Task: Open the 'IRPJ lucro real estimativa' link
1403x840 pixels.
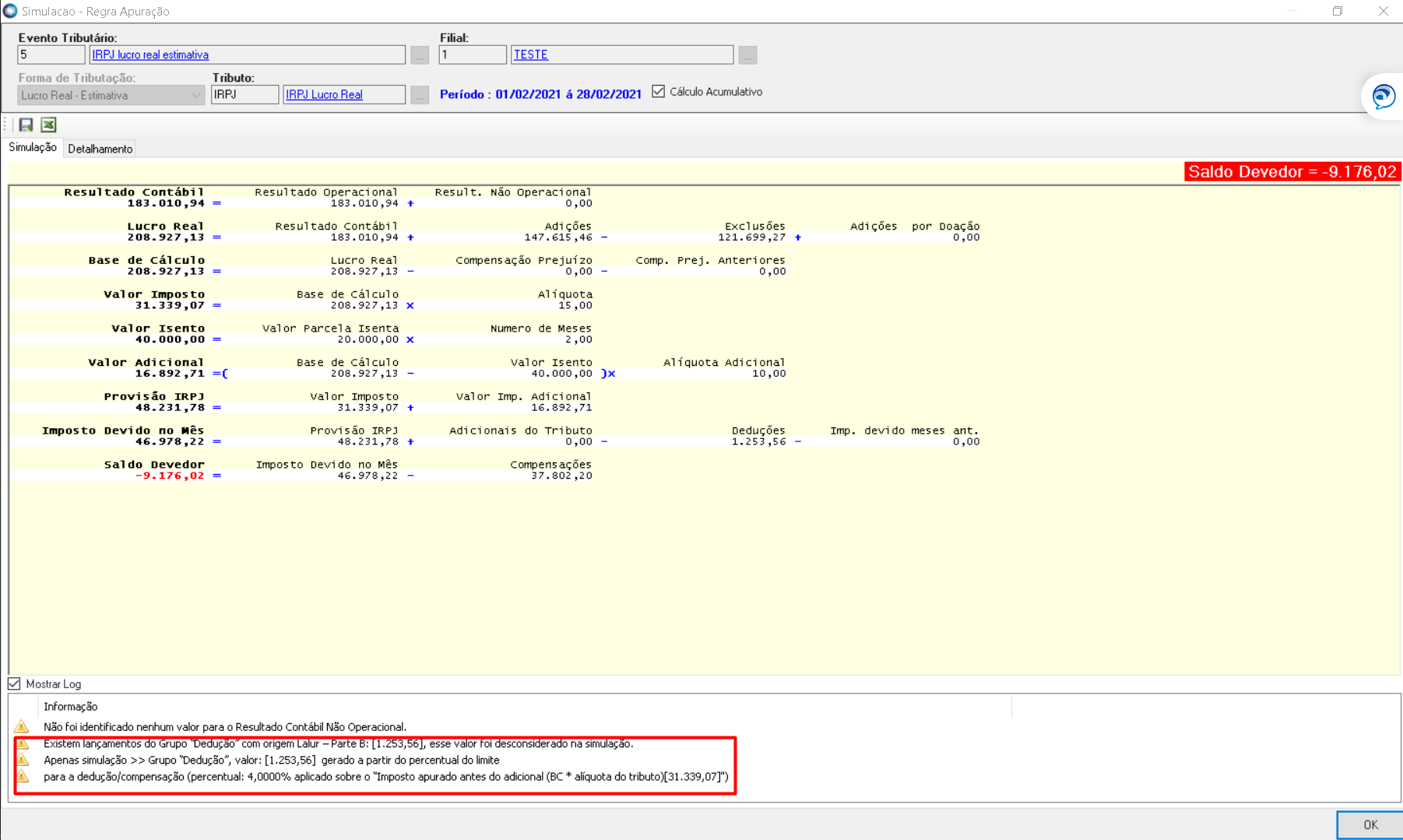Action: 150,54
